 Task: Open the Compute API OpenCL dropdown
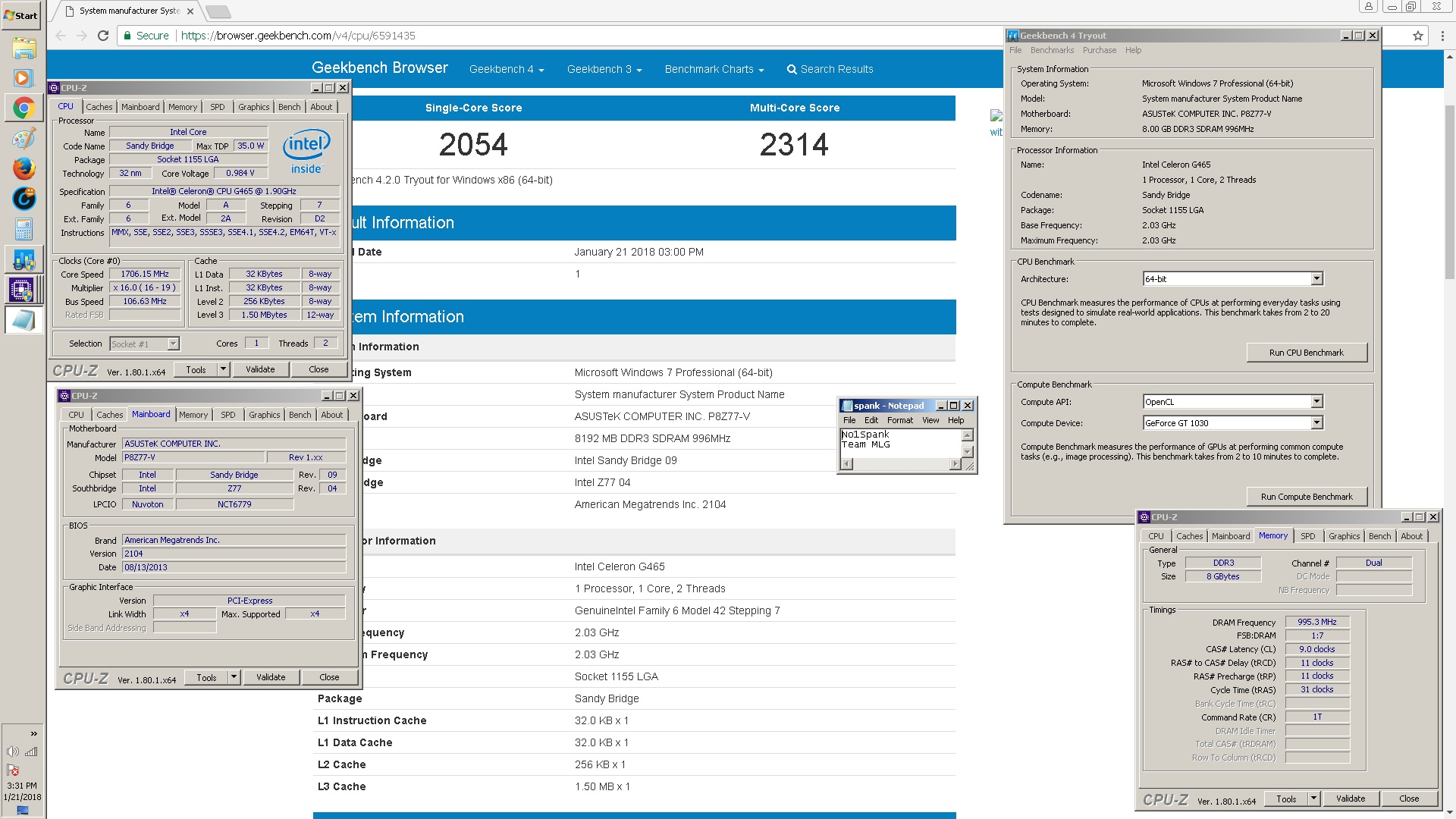(1232, 402)
